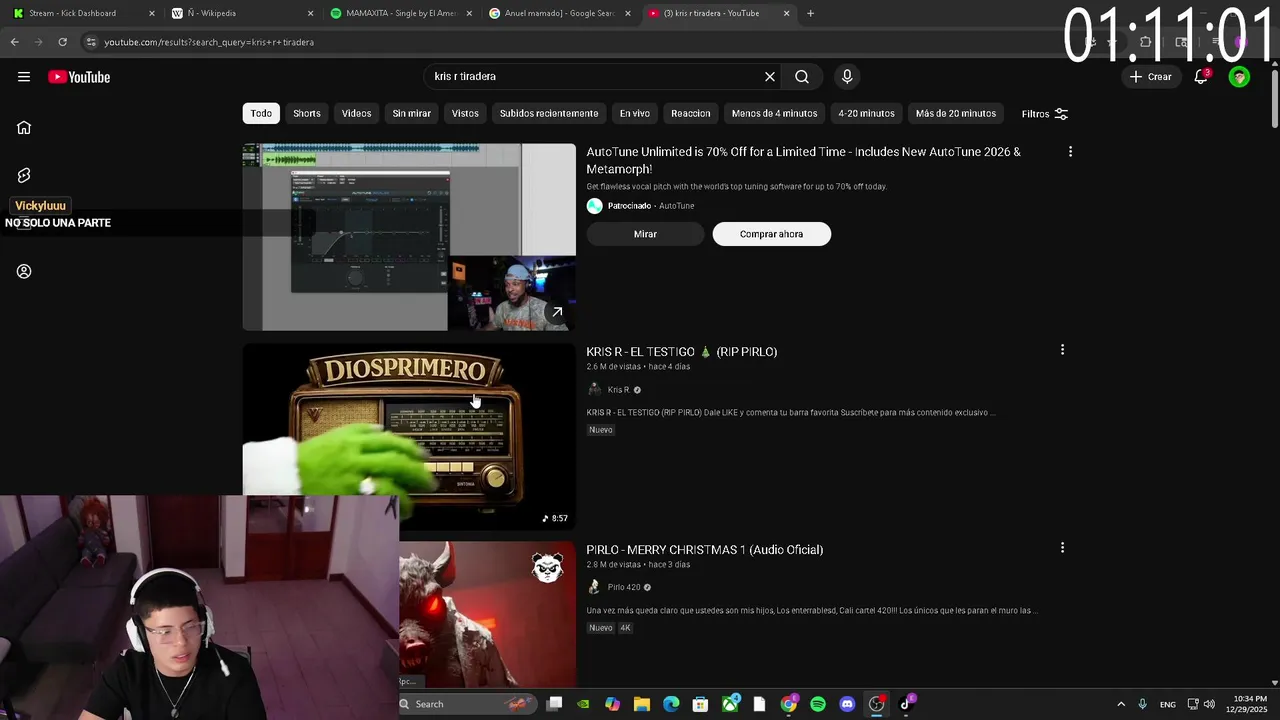
Task: Click the AutoTune ad thumbnail
Action: coord(409,237)
